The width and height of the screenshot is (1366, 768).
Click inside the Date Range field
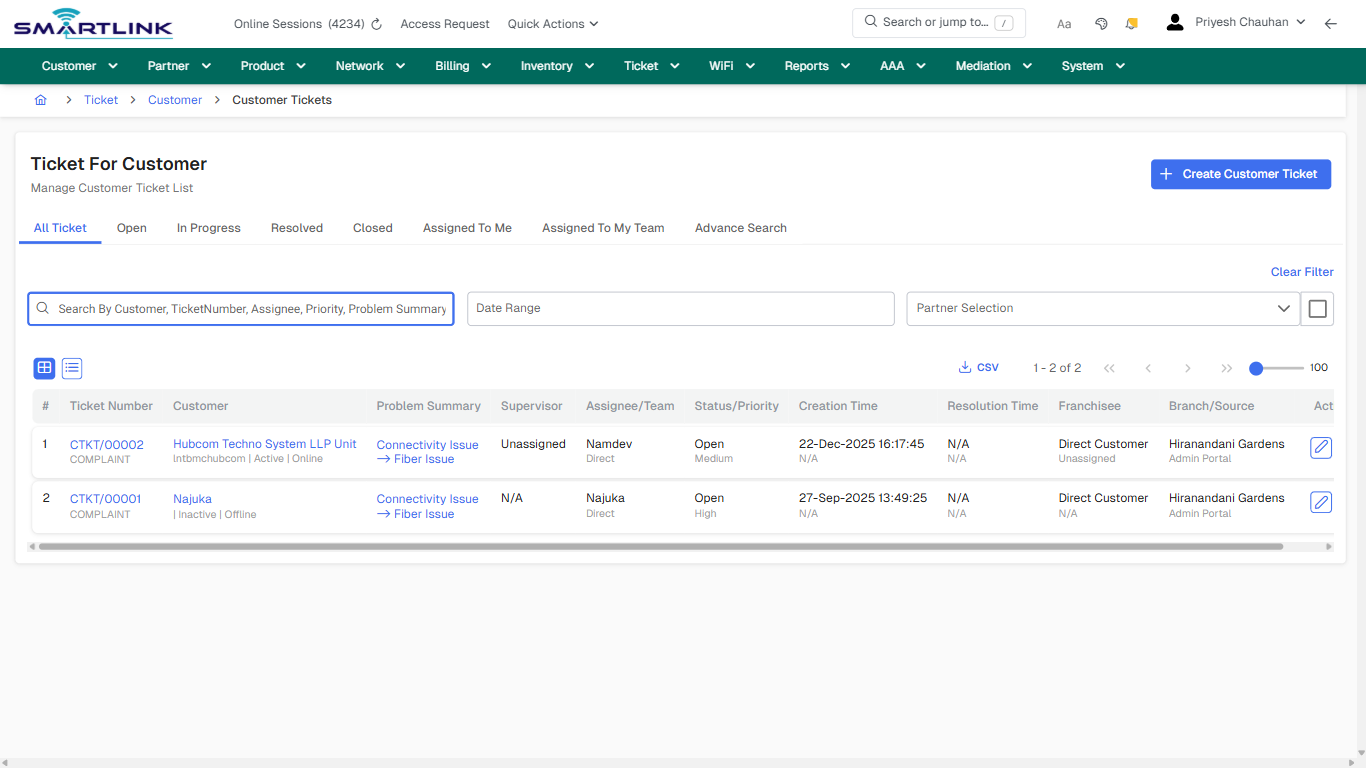[x=680, y=308]
